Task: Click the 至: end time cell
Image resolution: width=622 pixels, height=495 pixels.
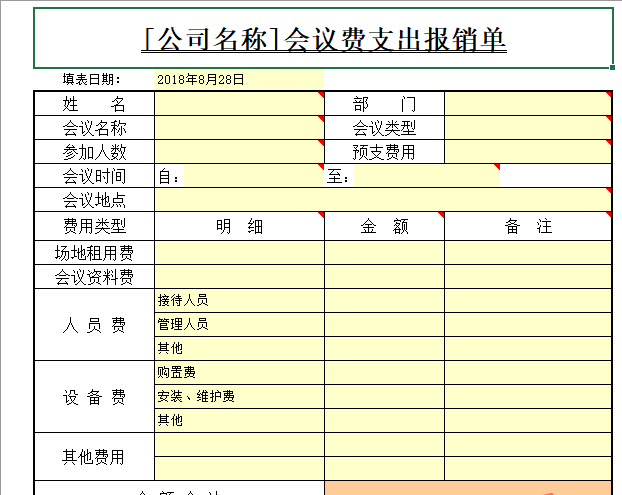Action: pos(425,177)
